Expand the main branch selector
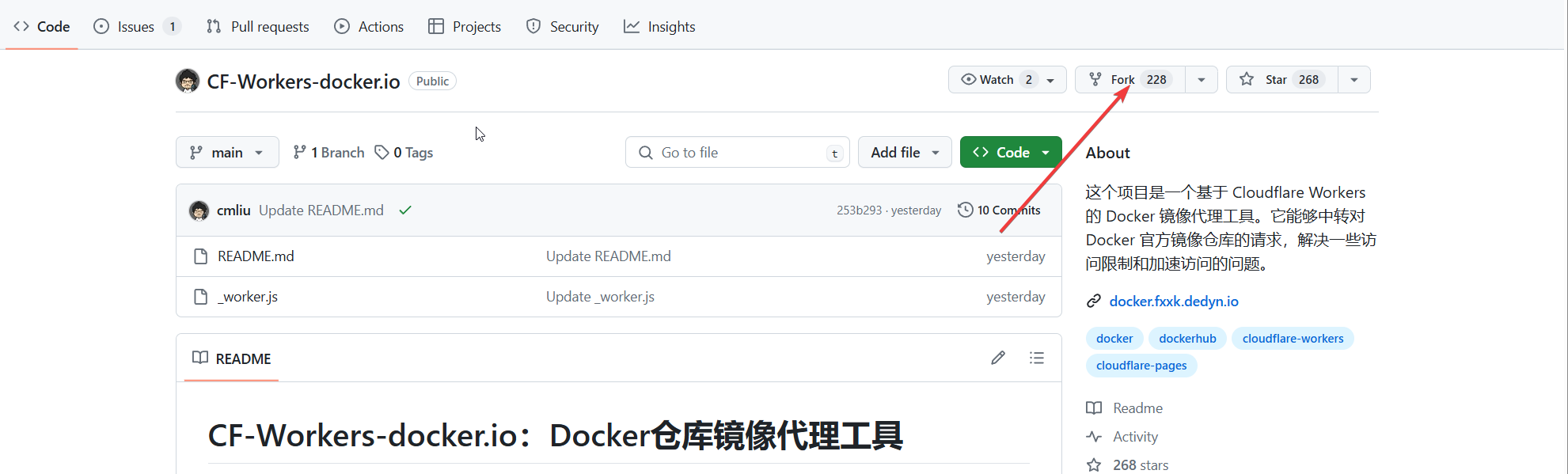 click(x=227, y=152)
